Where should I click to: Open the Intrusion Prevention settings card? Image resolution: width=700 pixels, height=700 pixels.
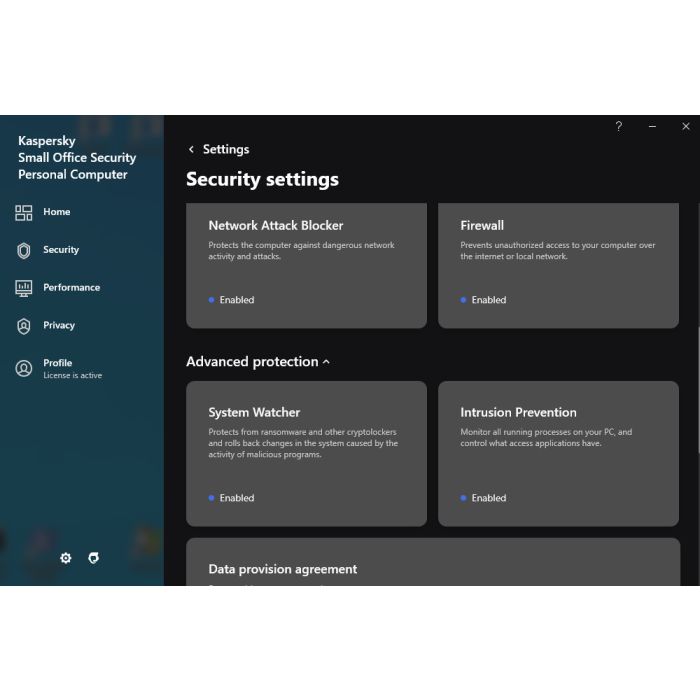pyautogui.click(x=558, y=453)
